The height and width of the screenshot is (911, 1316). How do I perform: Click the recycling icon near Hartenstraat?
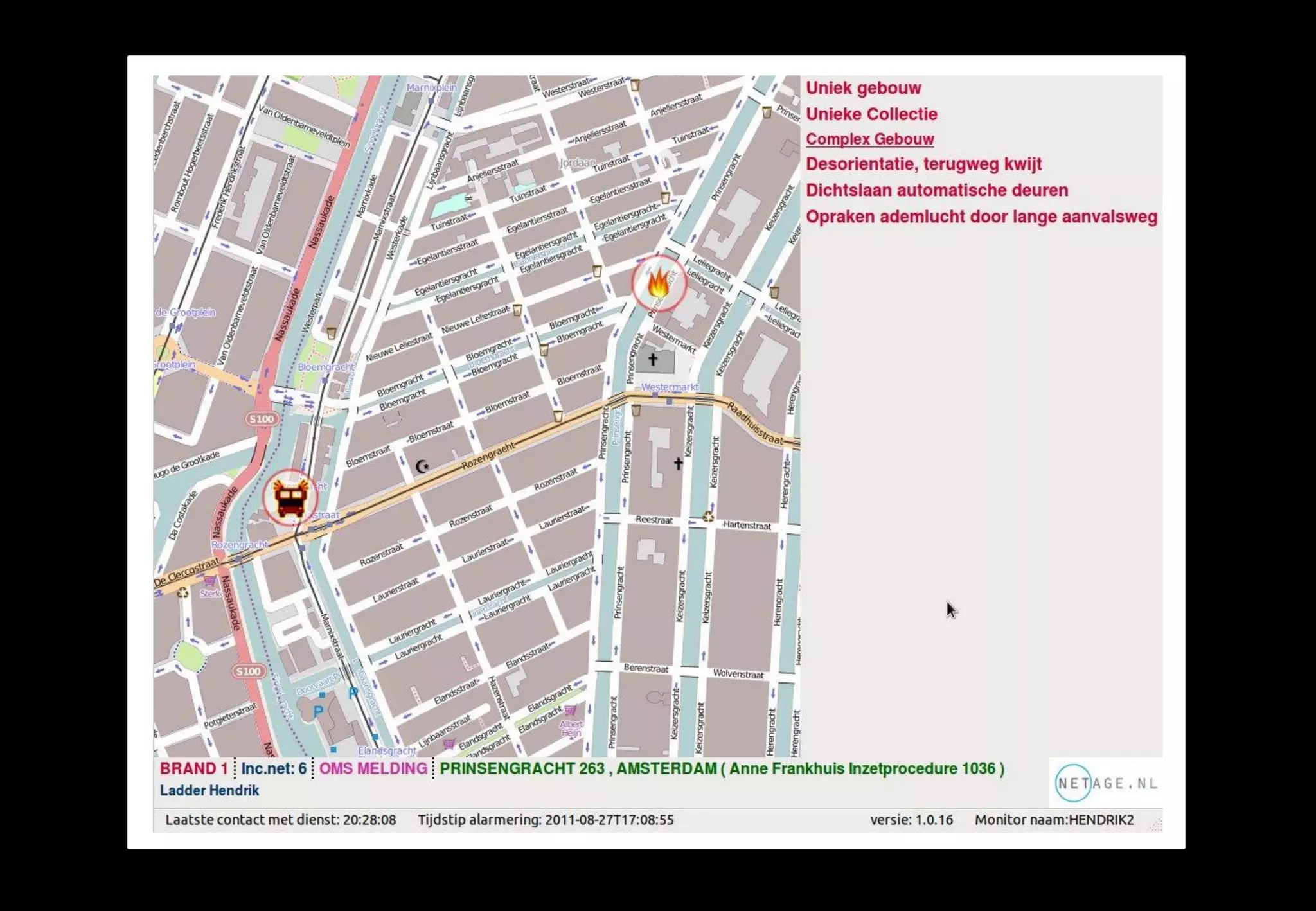708,517
